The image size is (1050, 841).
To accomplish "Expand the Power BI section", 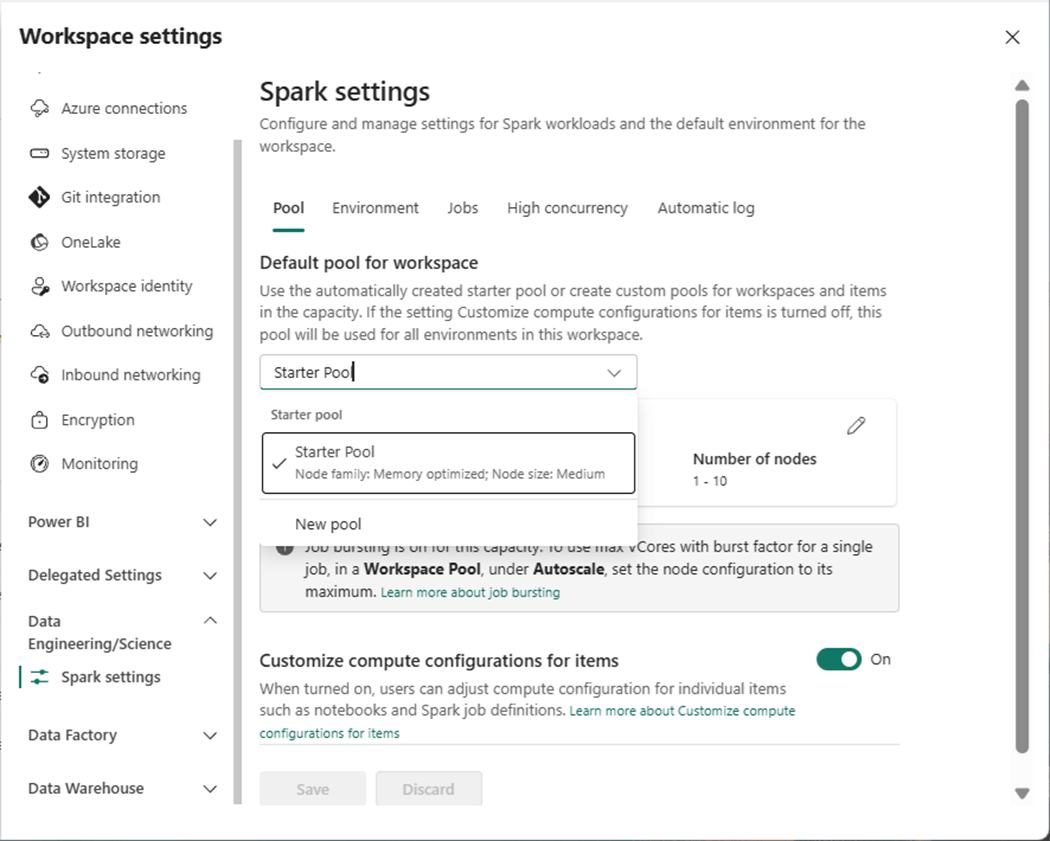I will [x=210, y=522].
